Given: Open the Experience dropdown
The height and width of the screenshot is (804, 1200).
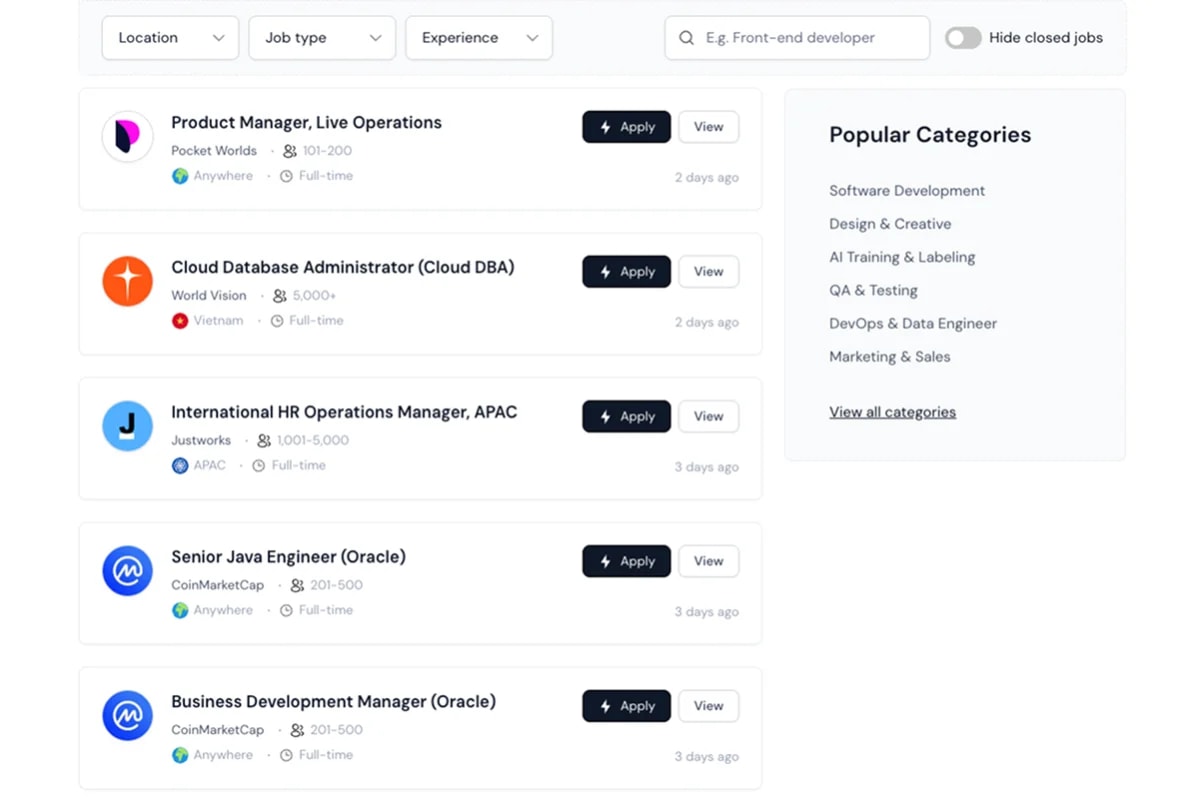Looking at the screenshot, I should pos(478,38).
